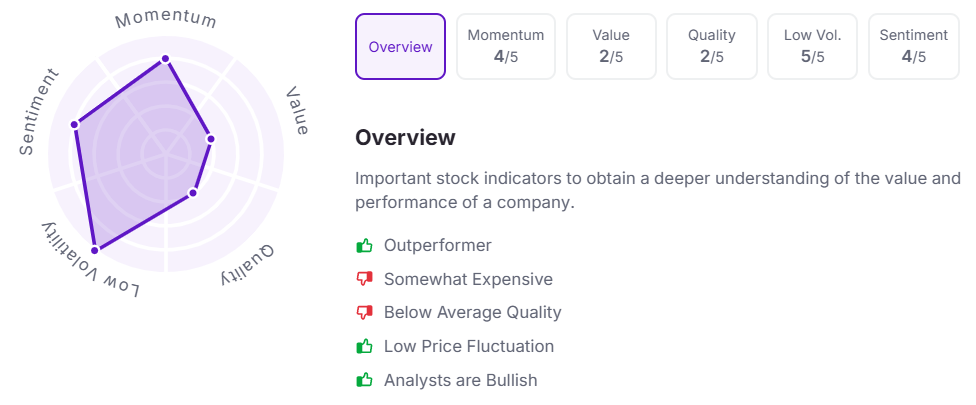Click the green thumbs-up beside Outperformer
The image size is (976, 405).
364,246
